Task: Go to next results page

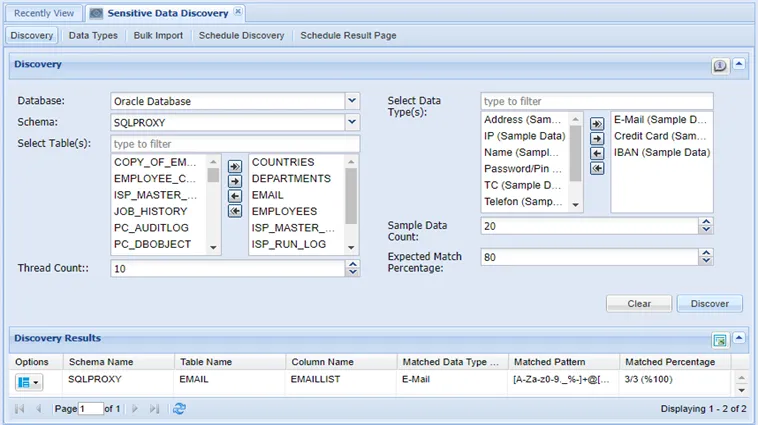Action: pyautogui.click(x=135, y=409)
